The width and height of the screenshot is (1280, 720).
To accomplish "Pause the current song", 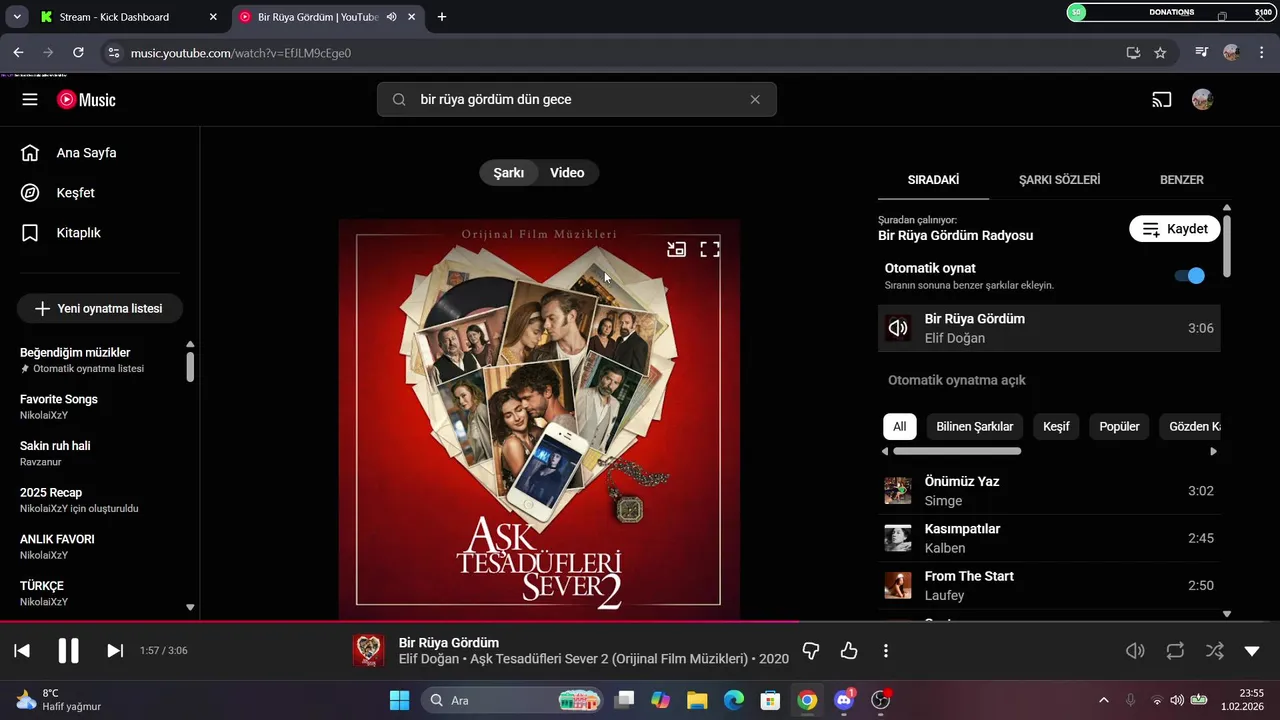I will pyautogui.click(x=68, y=651).
